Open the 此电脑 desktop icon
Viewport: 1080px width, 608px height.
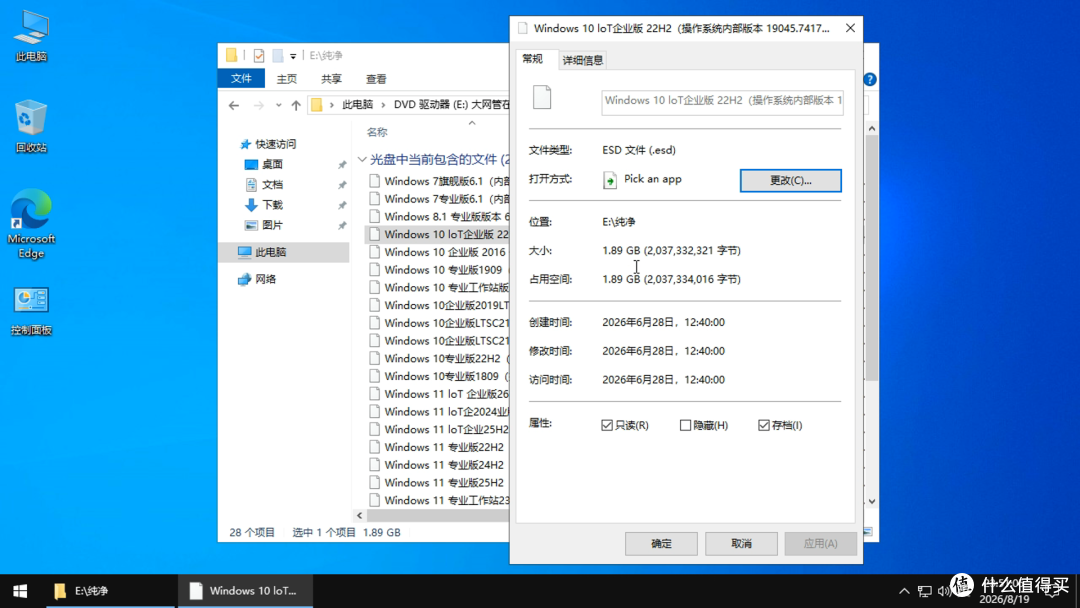(x=31, y=36)
